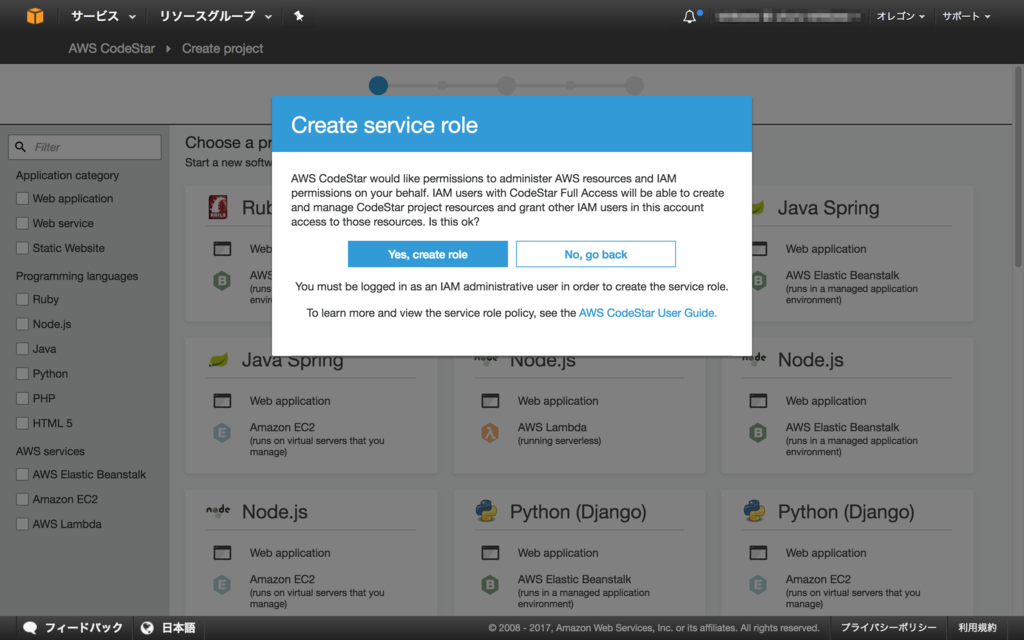
Task: Check the AWS Elastic Beanstalk services checkbox
Action: point(22,474)
